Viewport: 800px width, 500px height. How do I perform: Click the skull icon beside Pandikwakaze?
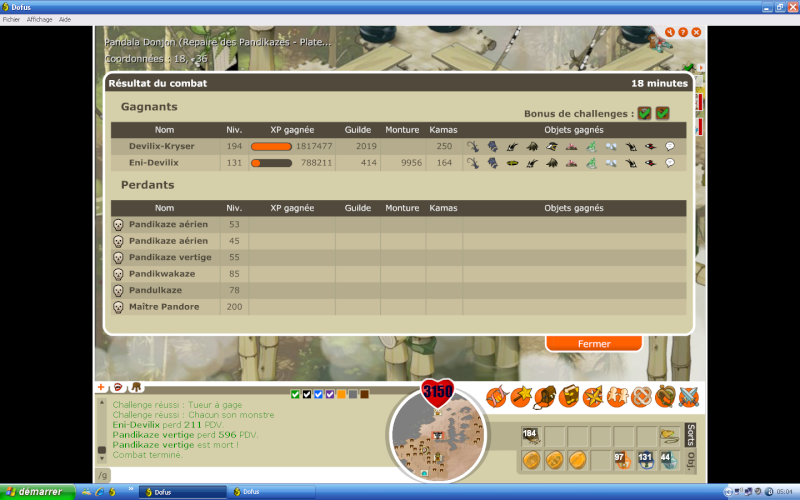(118, 274)
